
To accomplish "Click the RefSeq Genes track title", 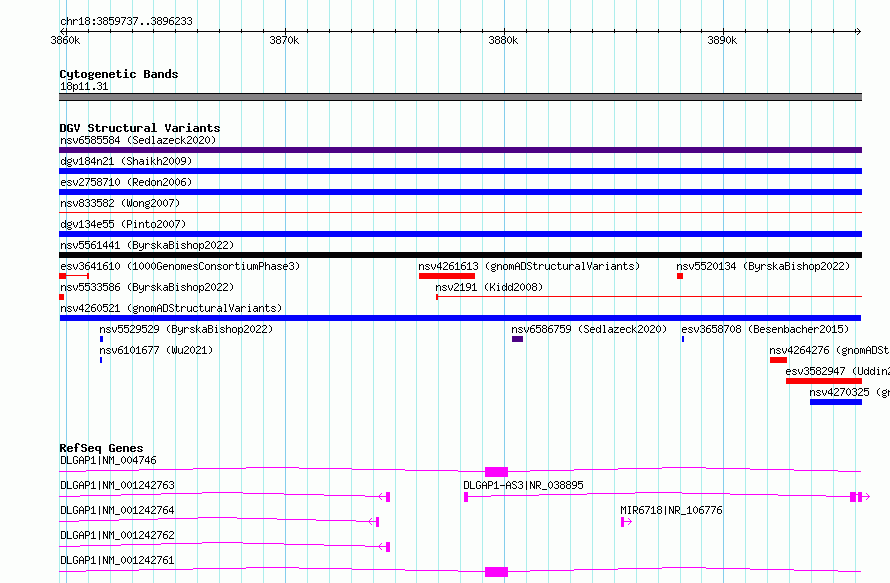I will pyautogui.click(x=101, y=448).
